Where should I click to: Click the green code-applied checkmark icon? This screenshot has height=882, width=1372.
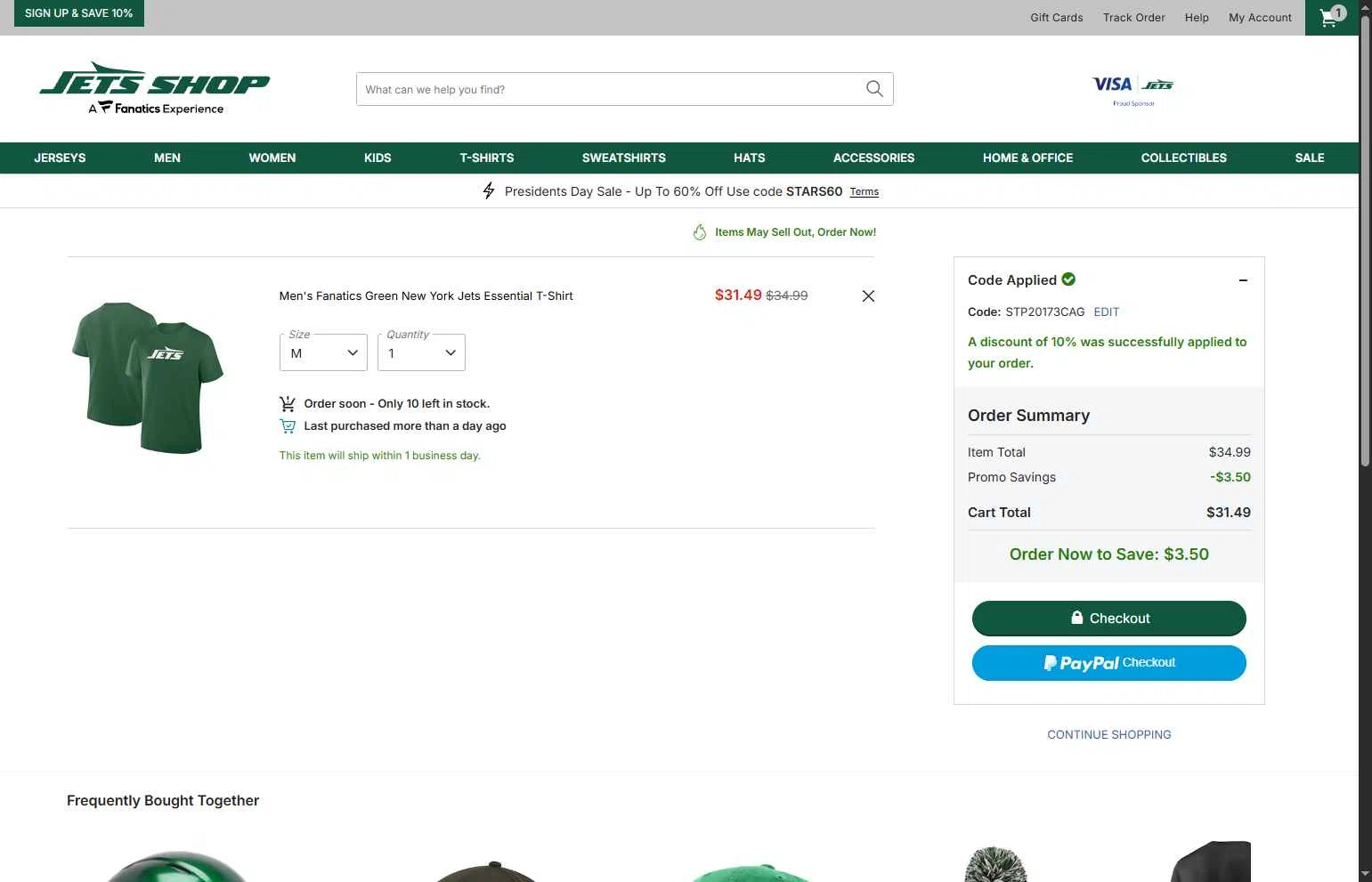[x=1068, y=279]
